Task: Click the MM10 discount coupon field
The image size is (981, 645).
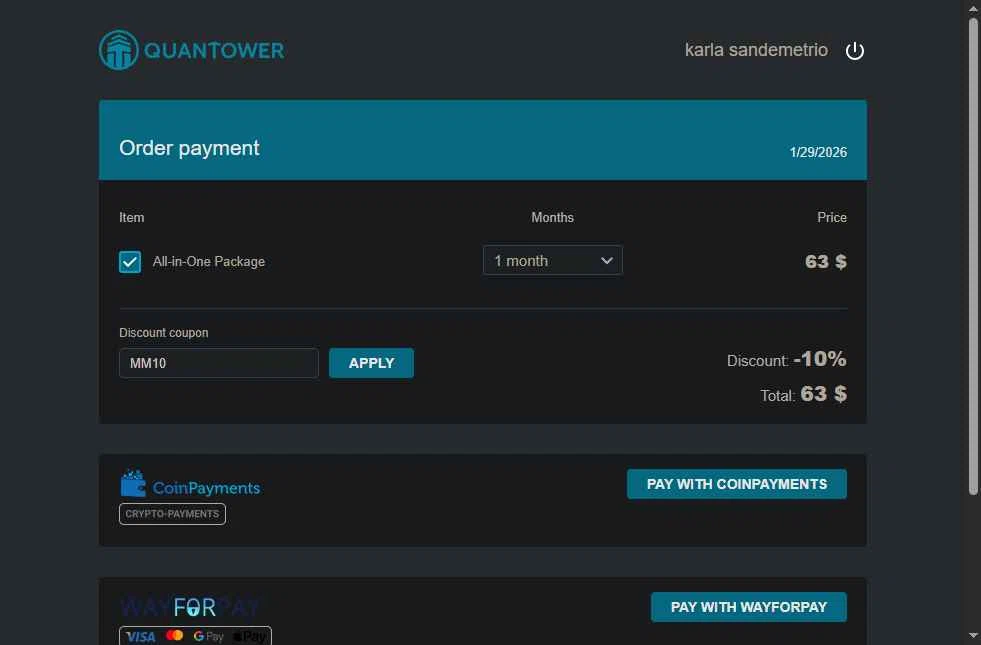Action: coord(219,363)
